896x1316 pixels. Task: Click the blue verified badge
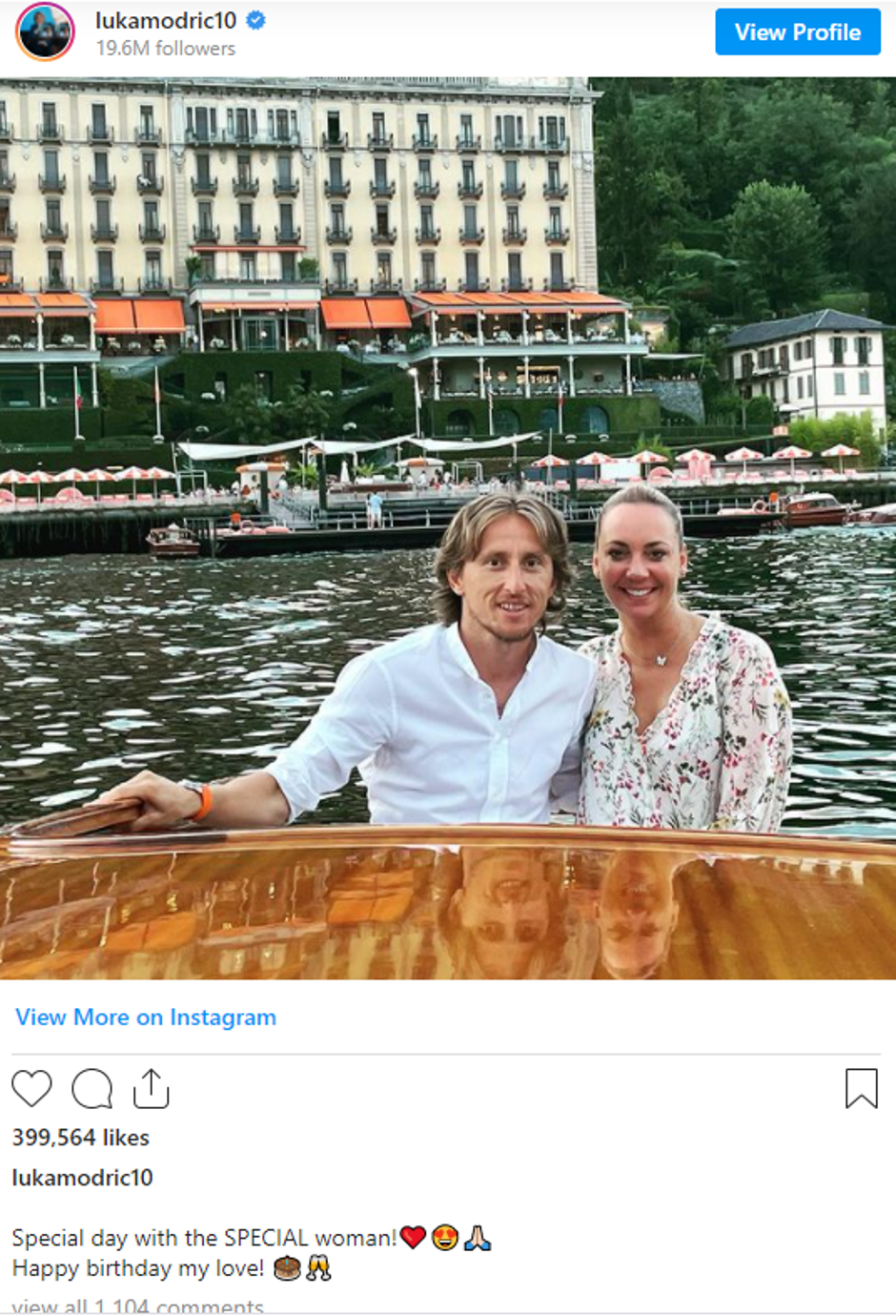255,19
